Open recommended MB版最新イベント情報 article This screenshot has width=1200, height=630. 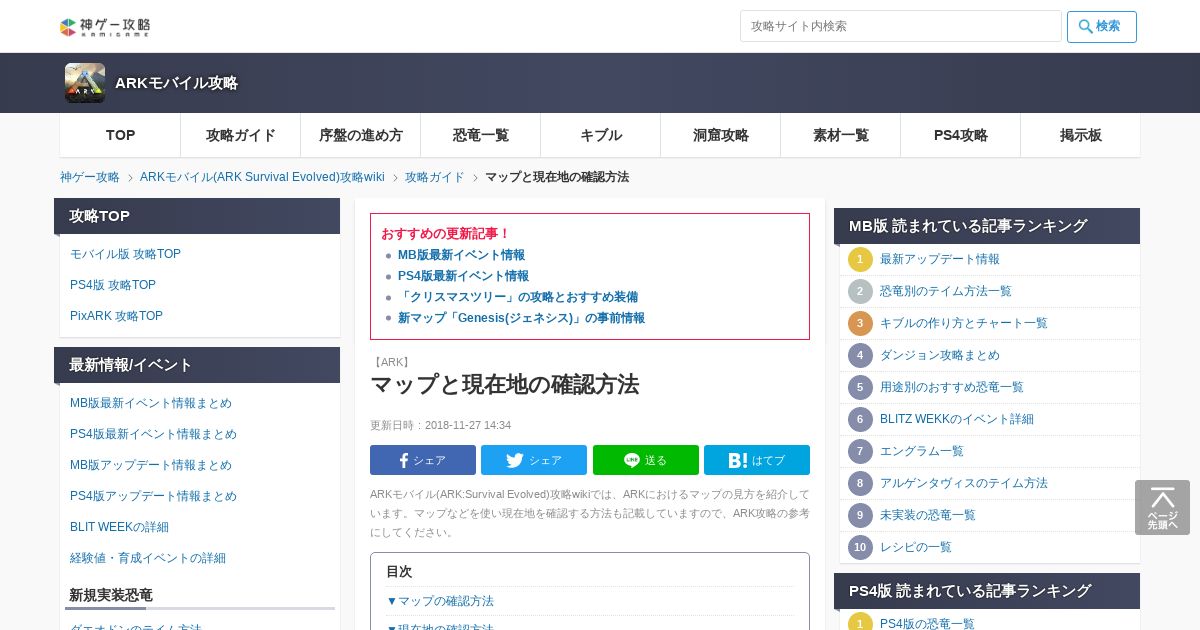click(461, 255)
